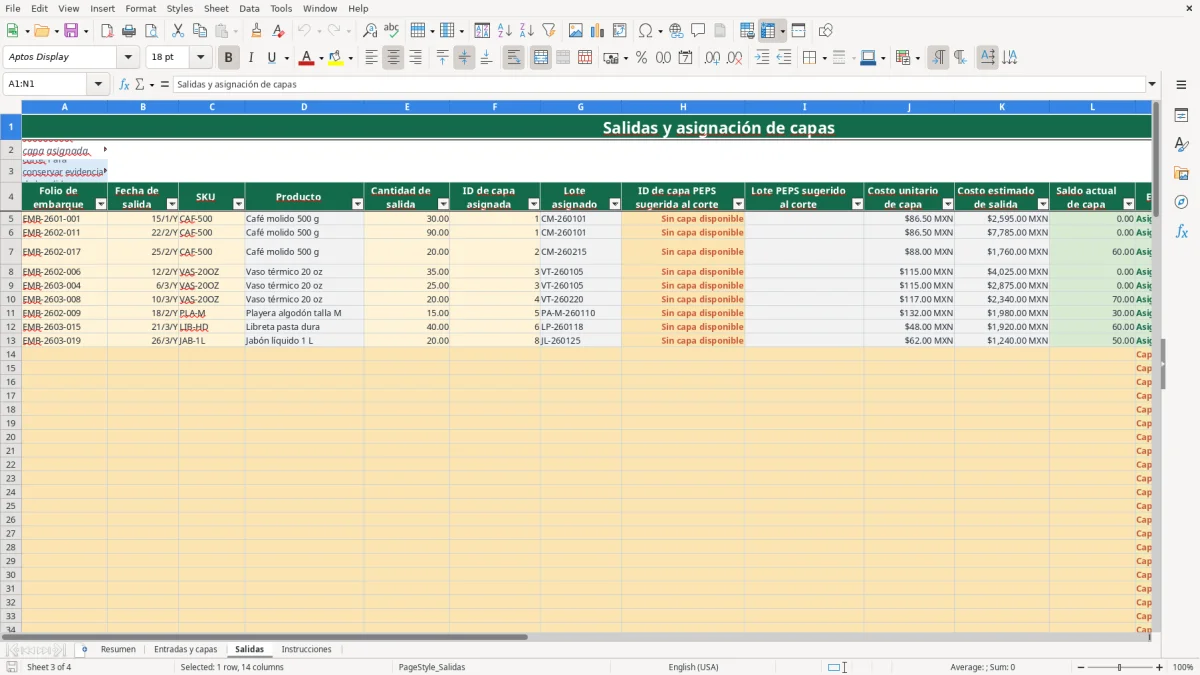
Task: Save the spreadsheet with the floppy icon
Action: pos(71,31)
